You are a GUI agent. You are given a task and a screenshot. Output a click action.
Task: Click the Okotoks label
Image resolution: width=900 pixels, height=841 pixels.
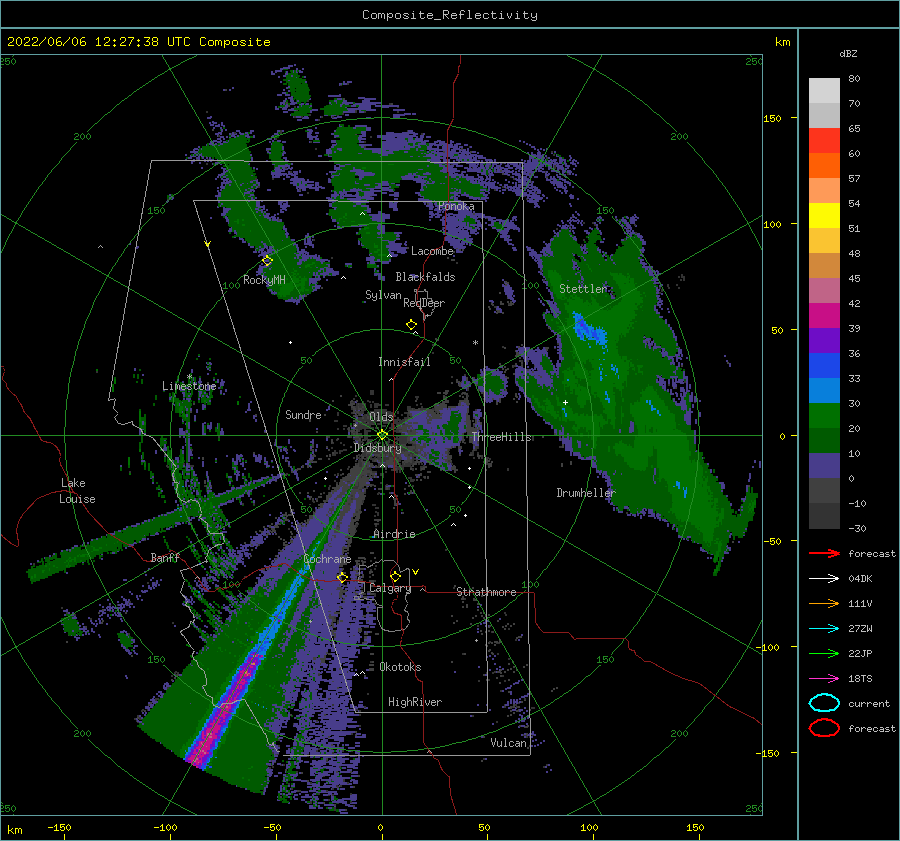pyautogui.click(x=400, y=667)
